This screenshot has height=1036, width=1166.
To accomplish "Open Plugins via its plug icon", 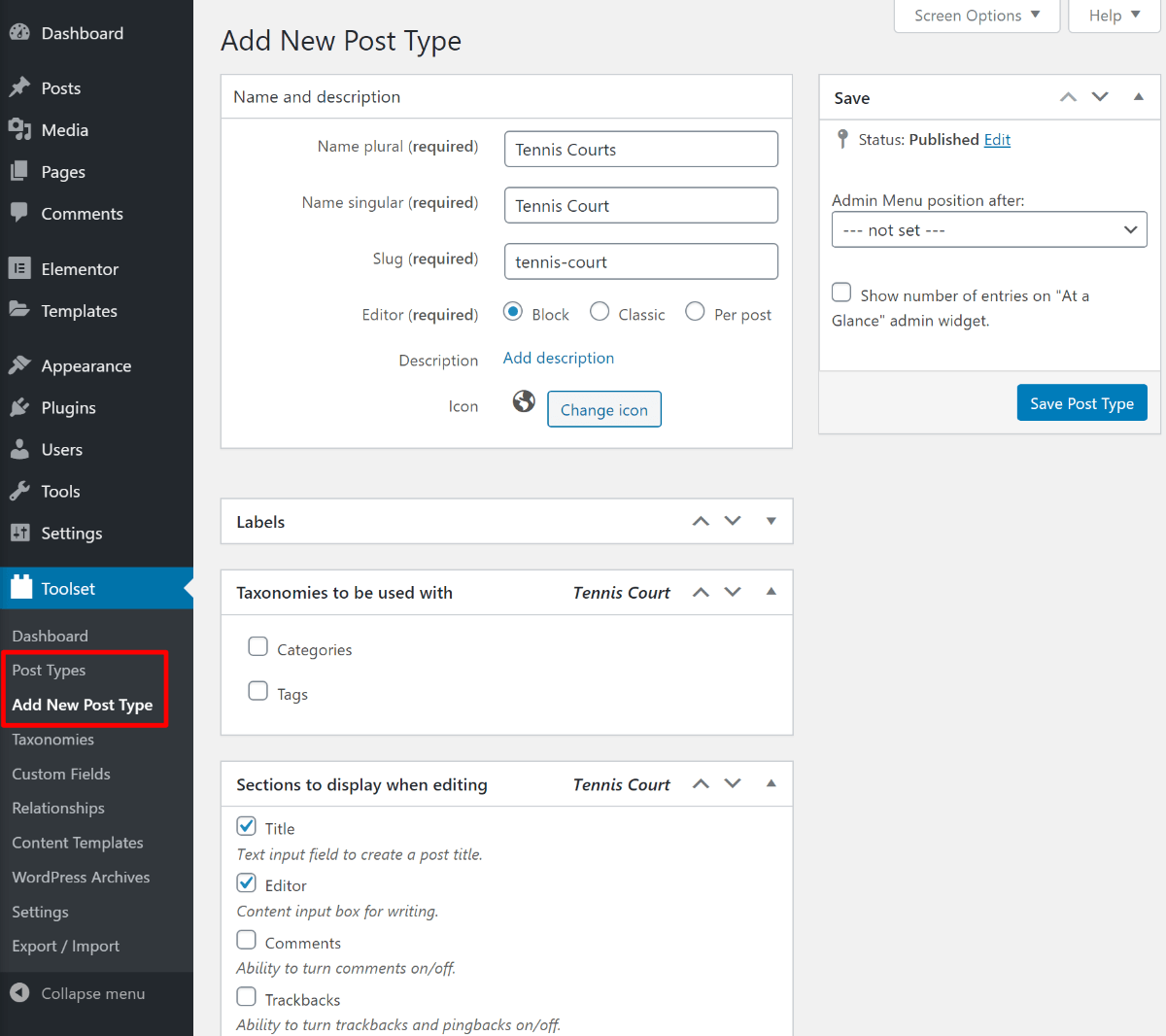I will pos(19,408).
